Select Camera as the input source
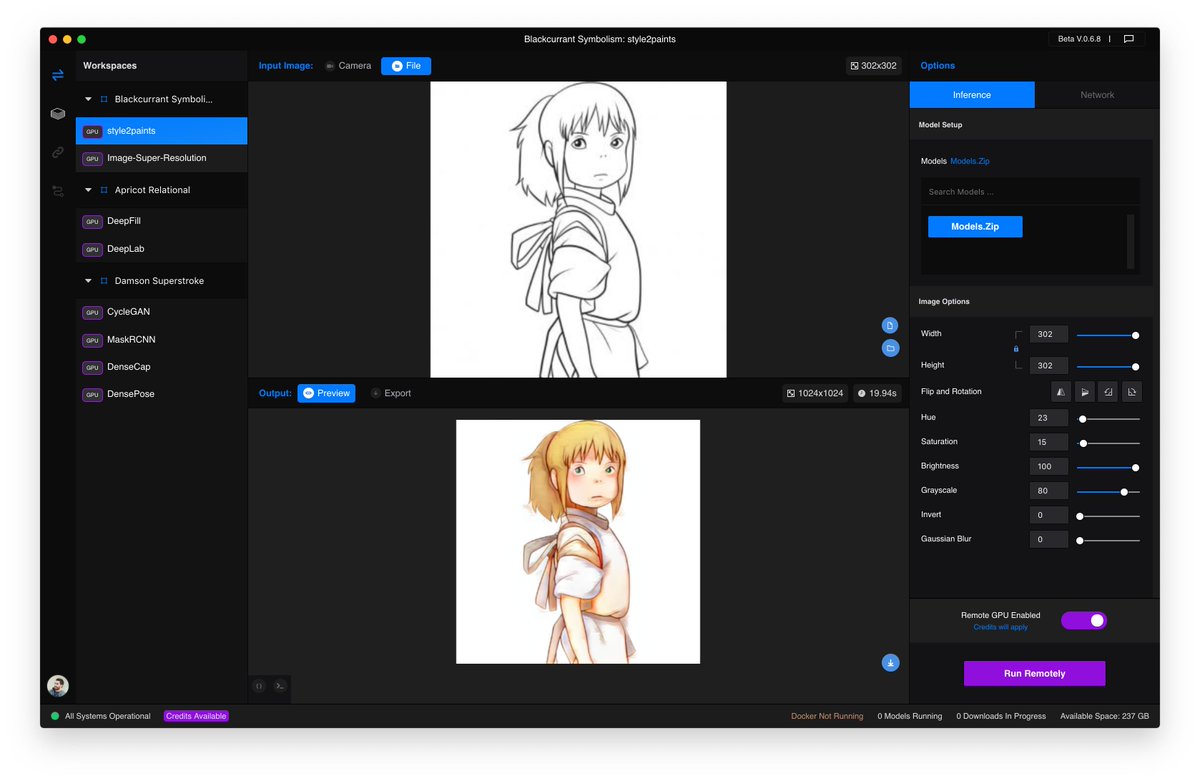Viewport: 1200px width, 781px height. [x=347, y=66]
